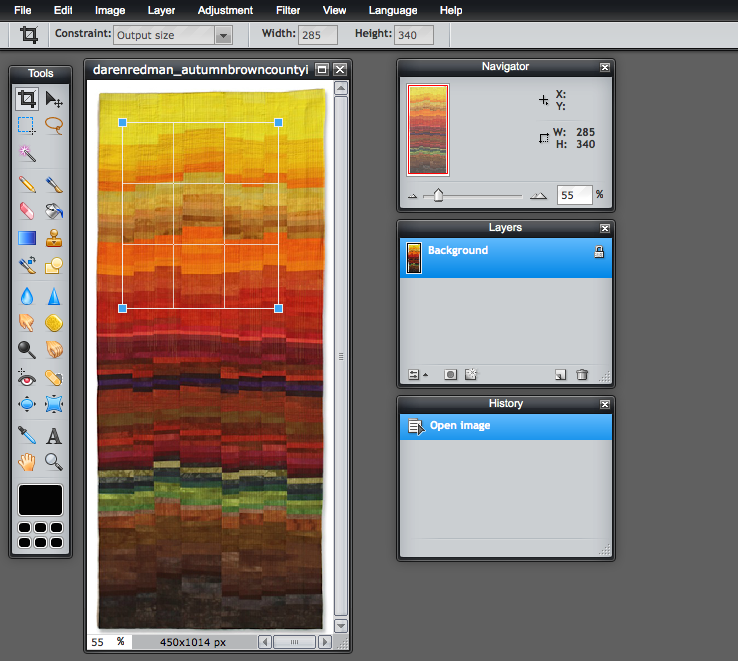Select the Paint Bucket tool

tap(54, 211)
